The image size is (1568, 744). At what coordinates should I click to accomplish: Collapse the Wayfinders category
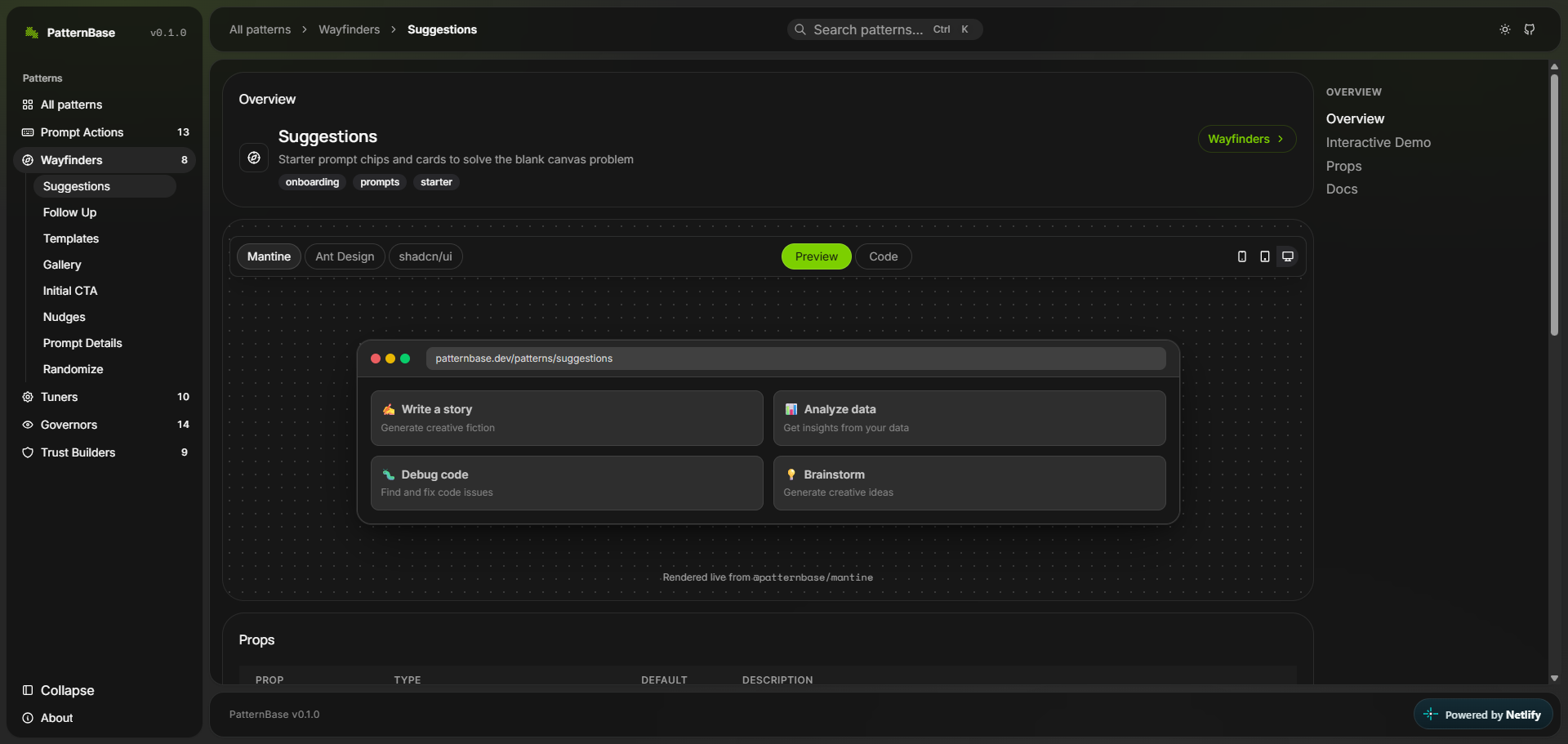coord(105,160)
